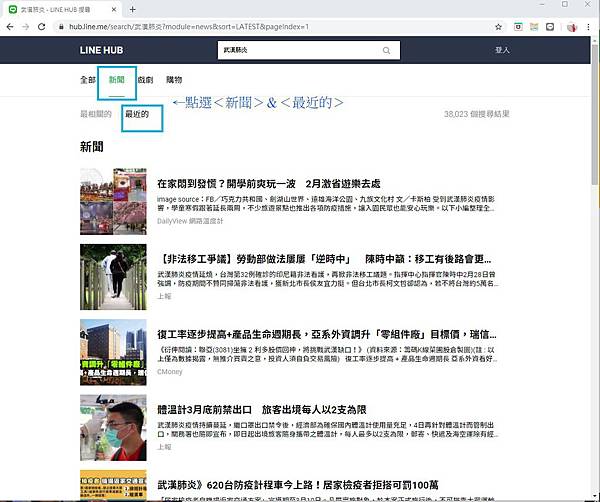600x502 pixels.
Task: Open article 在家悶到發慌？開學前爽玩一波
Action: coord(269,184)
